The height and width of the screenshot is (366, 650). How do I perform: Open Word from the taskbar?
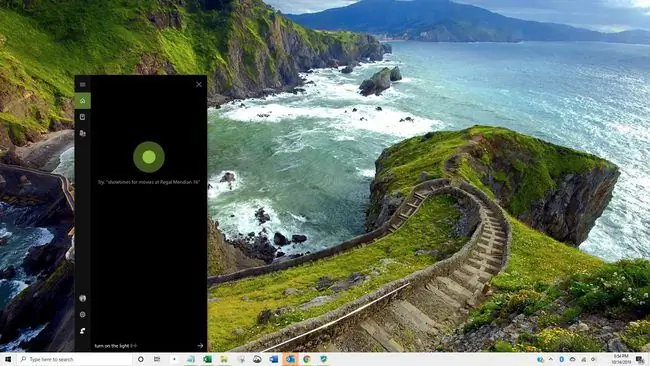coord(274,359)
